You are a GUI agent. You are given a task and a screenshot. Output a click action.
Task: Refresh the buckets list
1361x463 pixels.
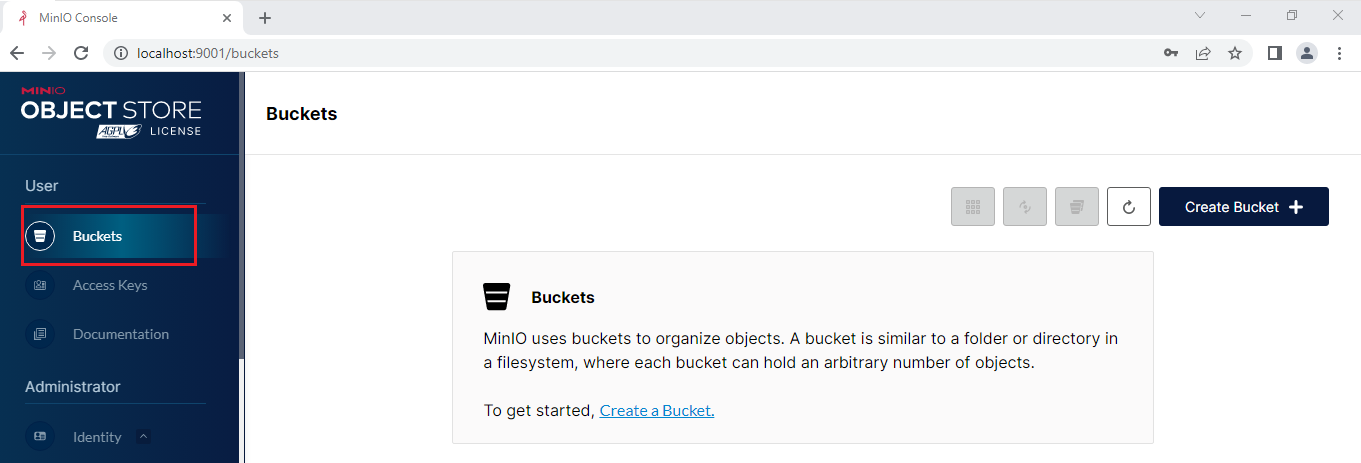click(x=1129, y=207)
